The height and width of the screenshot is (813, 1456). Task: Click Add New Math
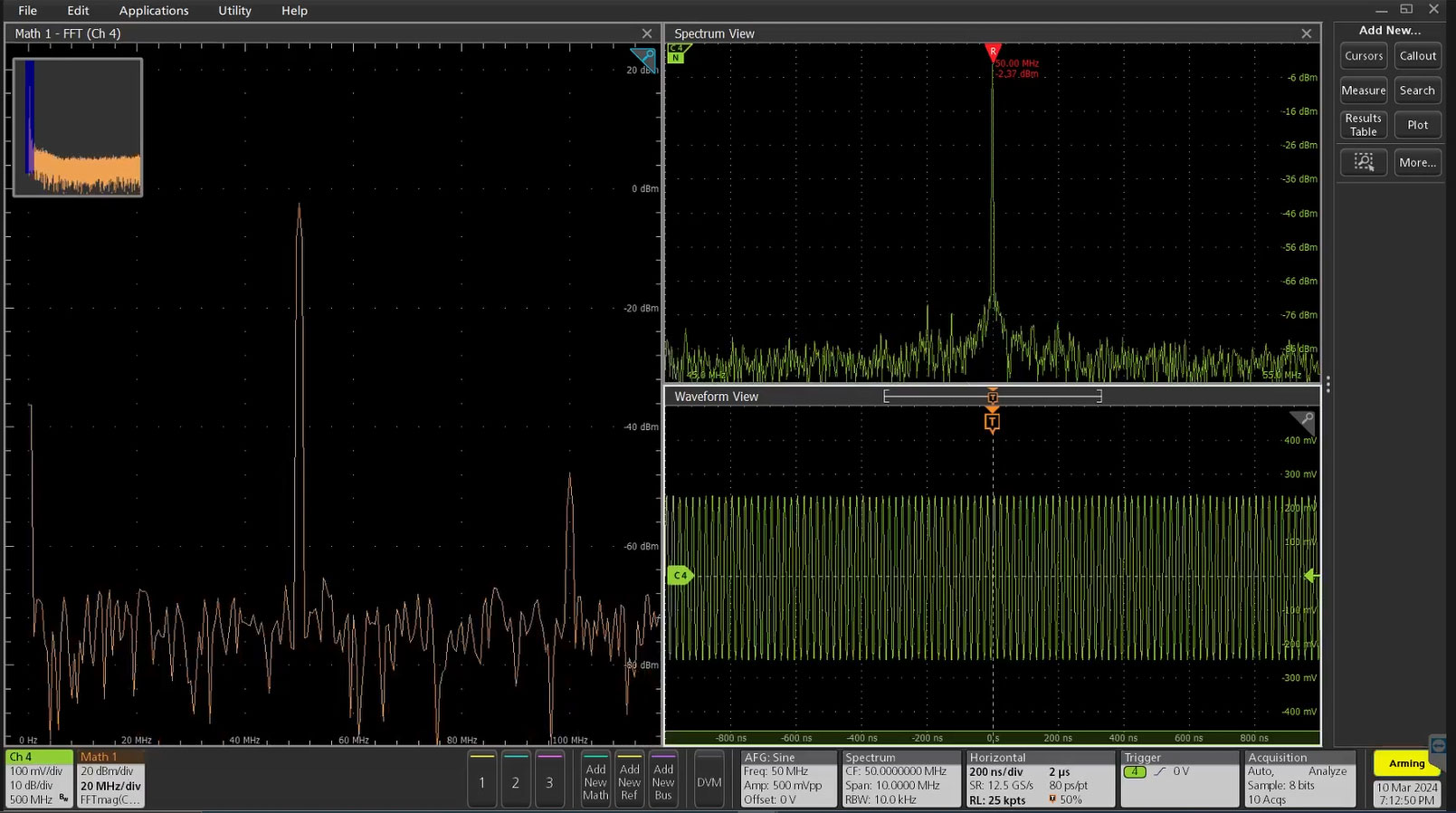[x=595, y=779]
